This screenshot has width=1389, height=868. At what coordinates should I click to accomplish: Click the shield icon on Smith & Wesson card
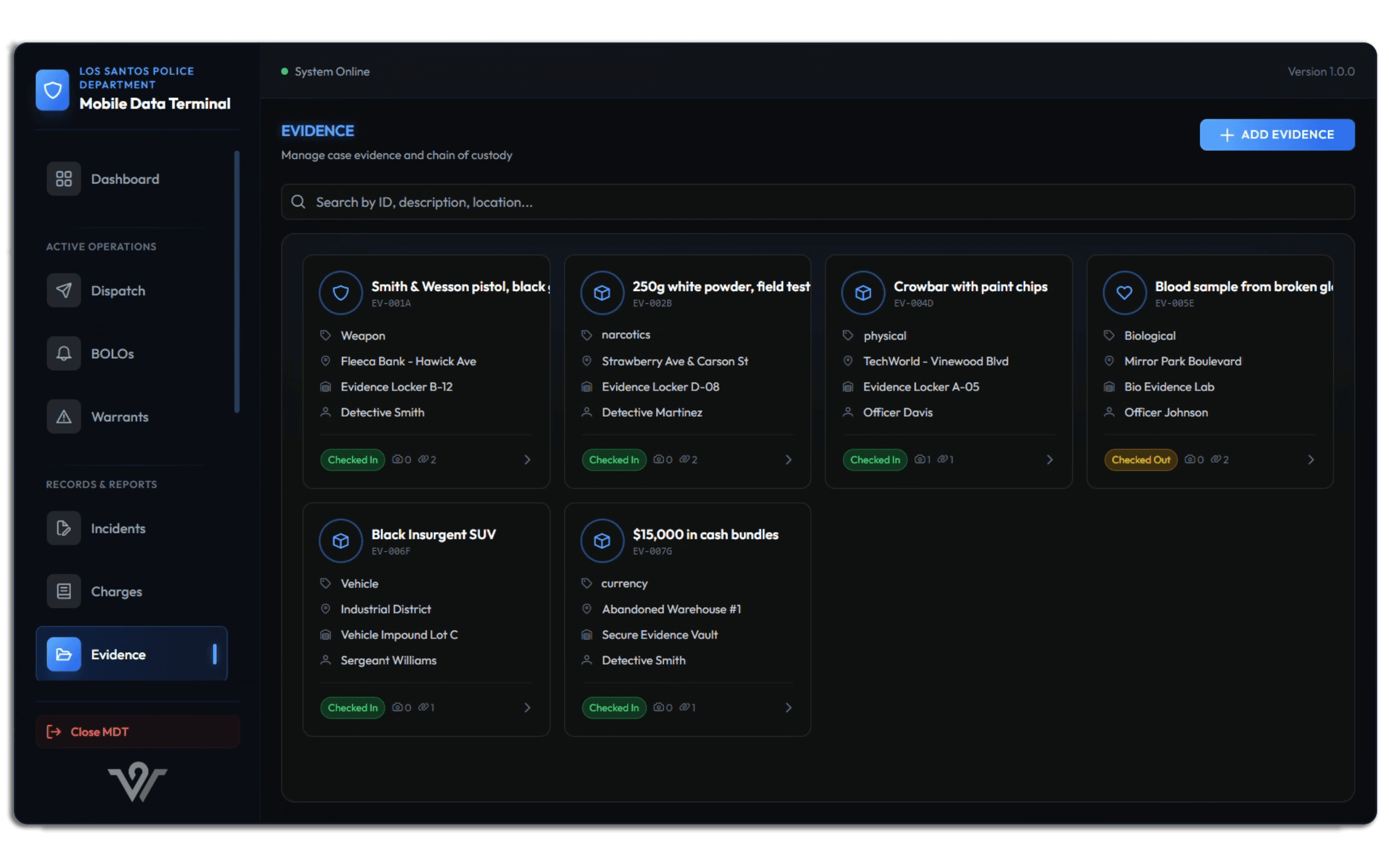click(x=340, y=293)
